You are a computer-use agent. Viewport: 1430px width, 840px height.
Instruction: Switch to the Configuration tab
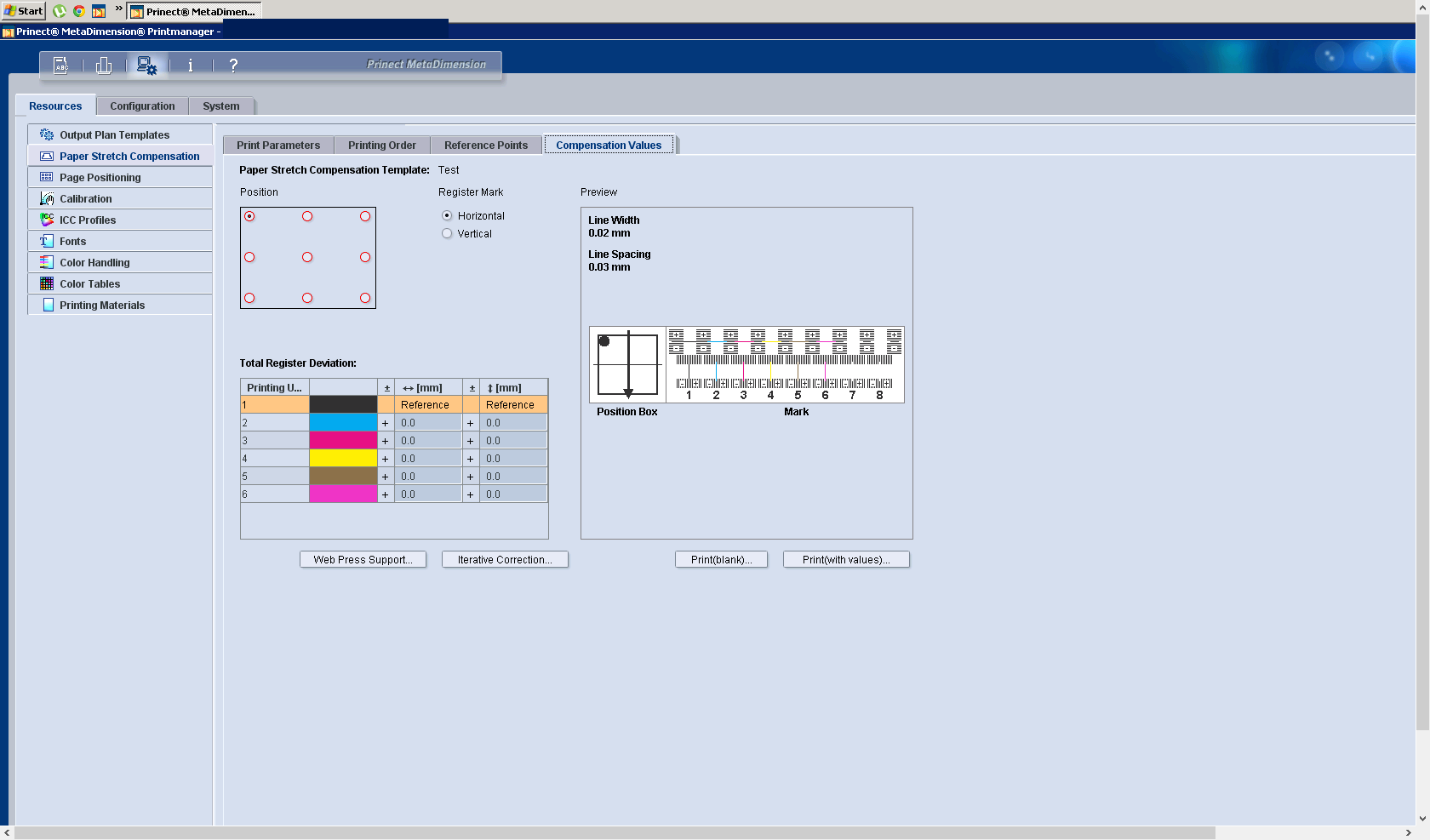pyautogui.click(x=142, y=106)
